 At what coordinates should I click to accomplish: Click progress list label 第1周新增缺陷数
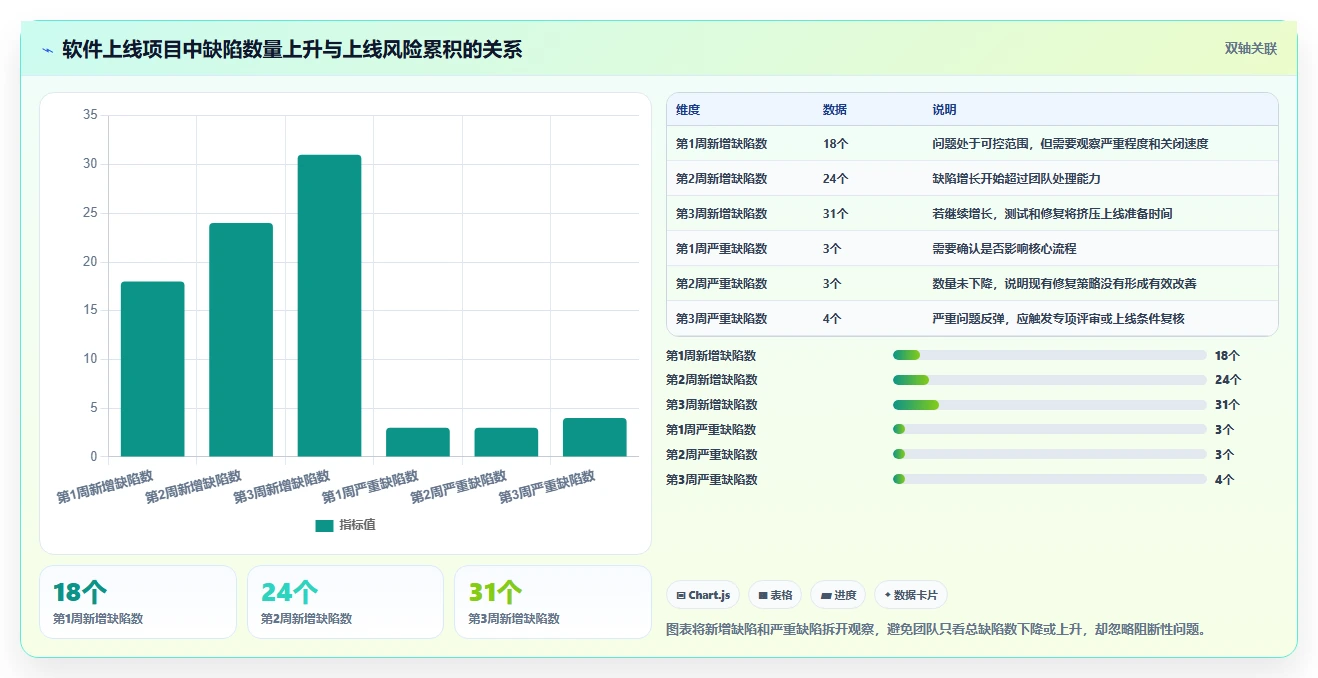(712, 355)
